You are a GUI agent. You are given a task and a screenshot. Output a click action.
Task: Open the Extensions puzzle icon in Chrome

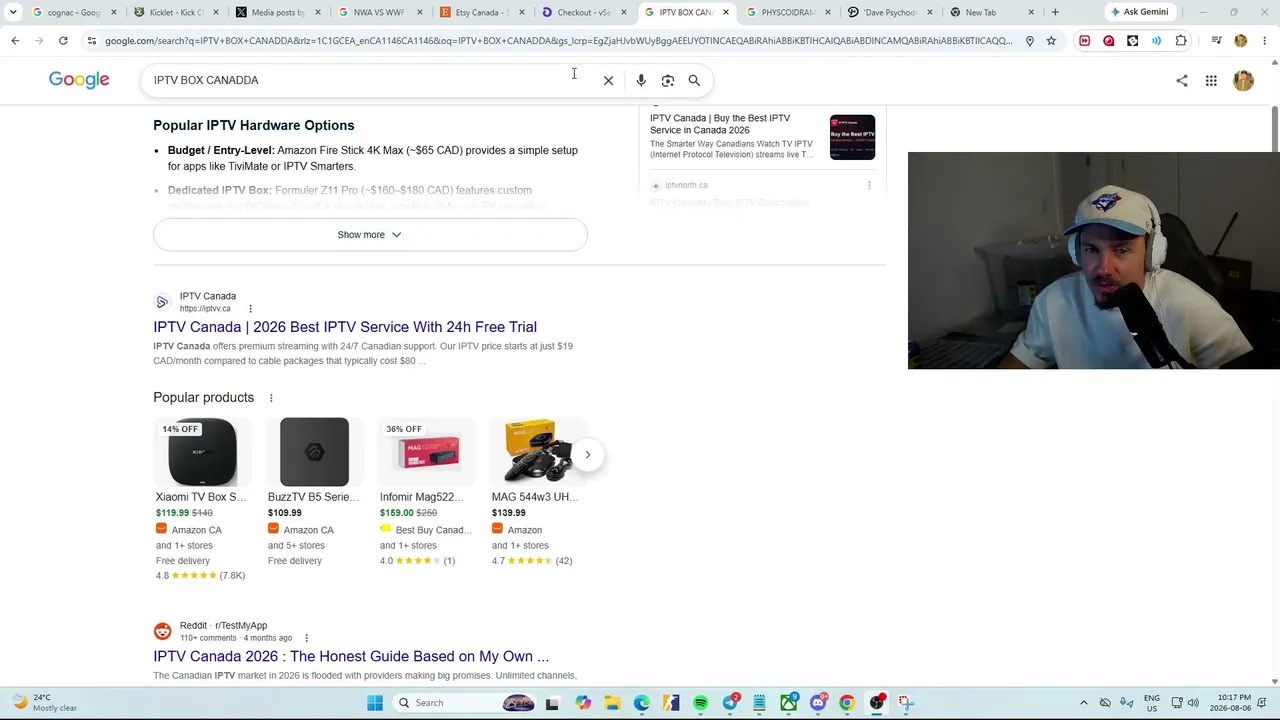click(1181, 41)
